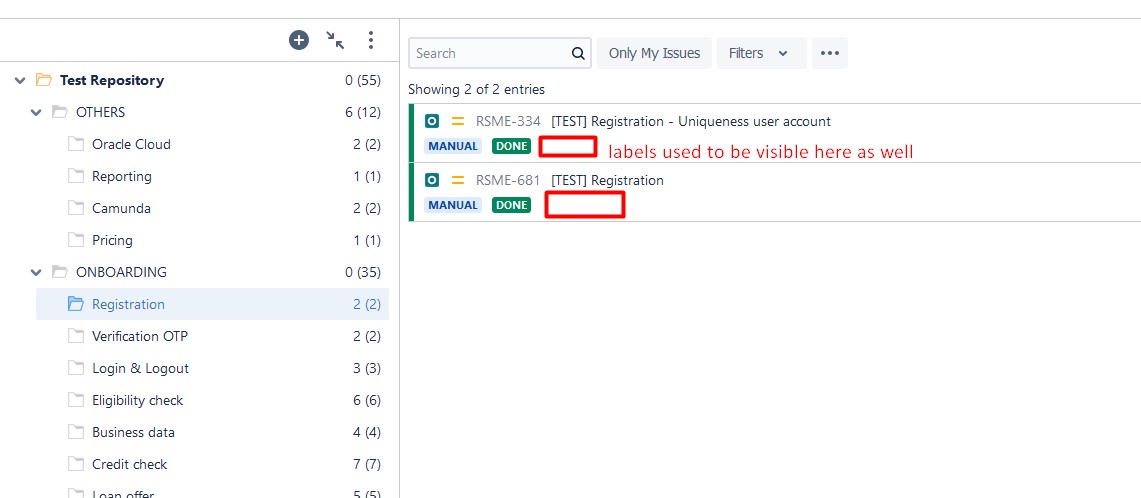Click the Pricing folder icon
Image resolution: width=1141 pixels, height=498 pixels.
pos(76,240)
